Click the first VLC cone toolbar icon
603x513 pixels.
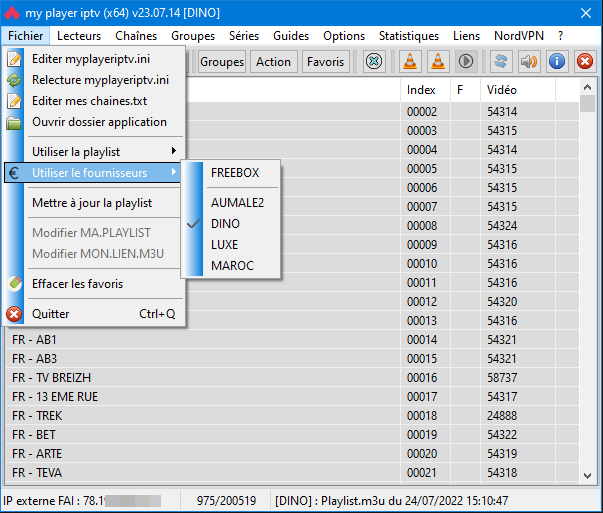(410, 62)
